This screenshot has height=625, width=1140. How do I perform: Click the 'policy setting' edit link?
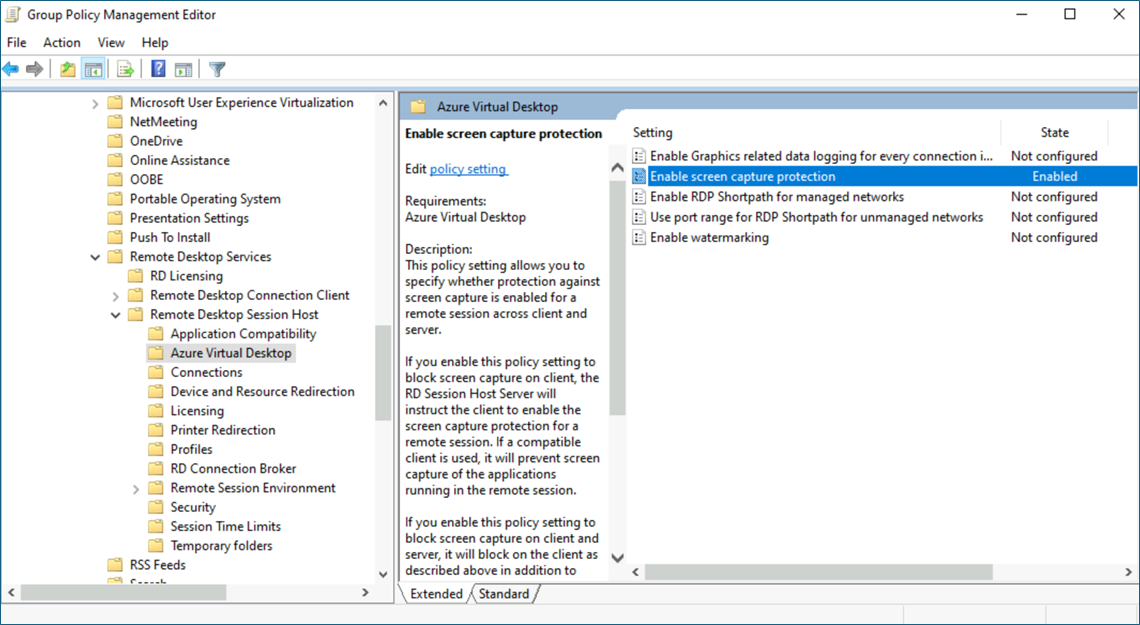point(467,169)
